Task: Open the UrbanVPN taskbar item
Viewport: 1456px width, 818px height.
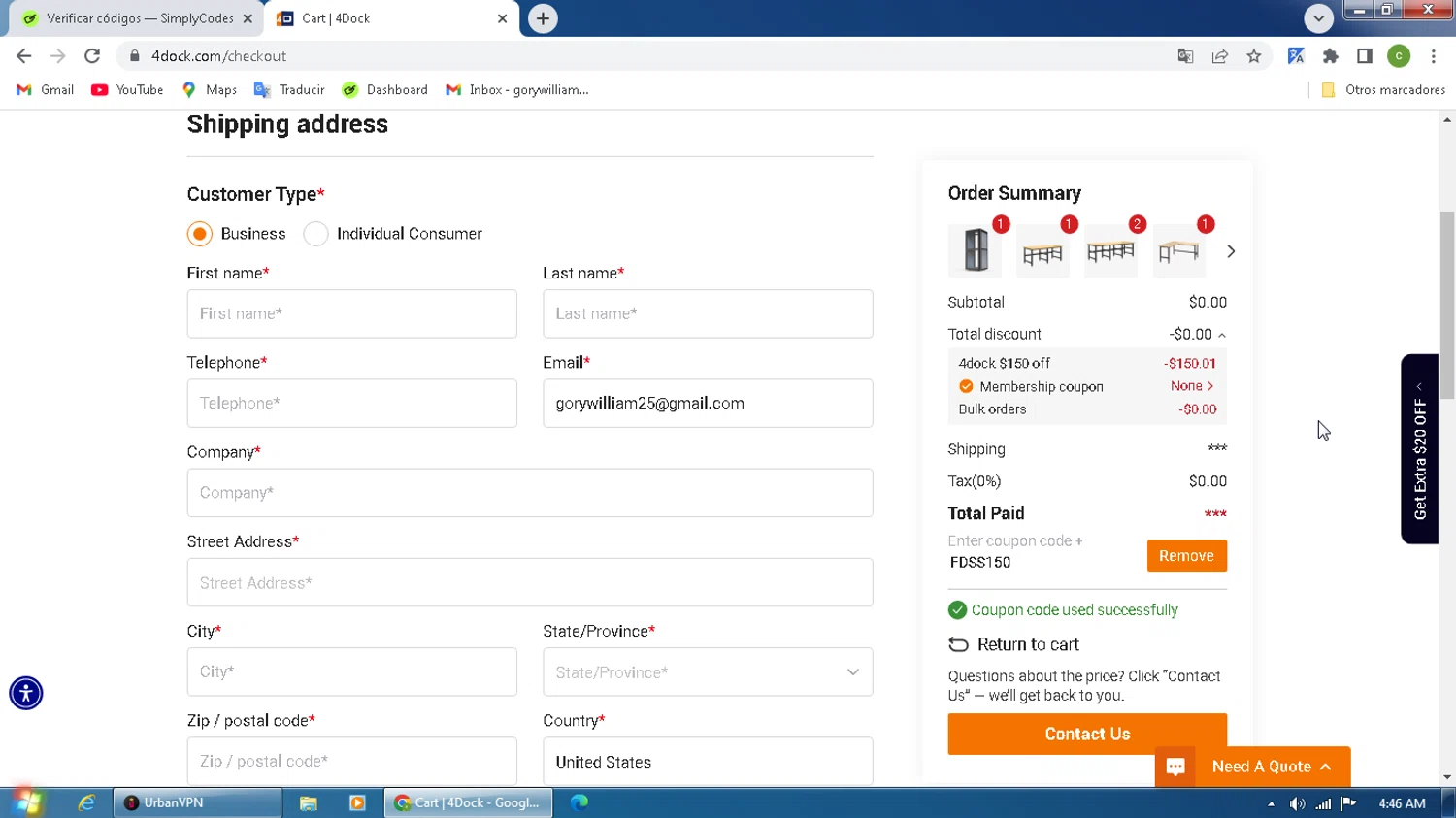Action: [x=198, y=802]
